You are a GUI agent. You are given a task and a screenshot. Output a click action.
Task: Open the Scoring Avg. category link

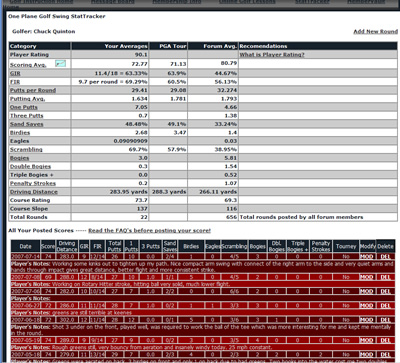[x=28, y=65]
